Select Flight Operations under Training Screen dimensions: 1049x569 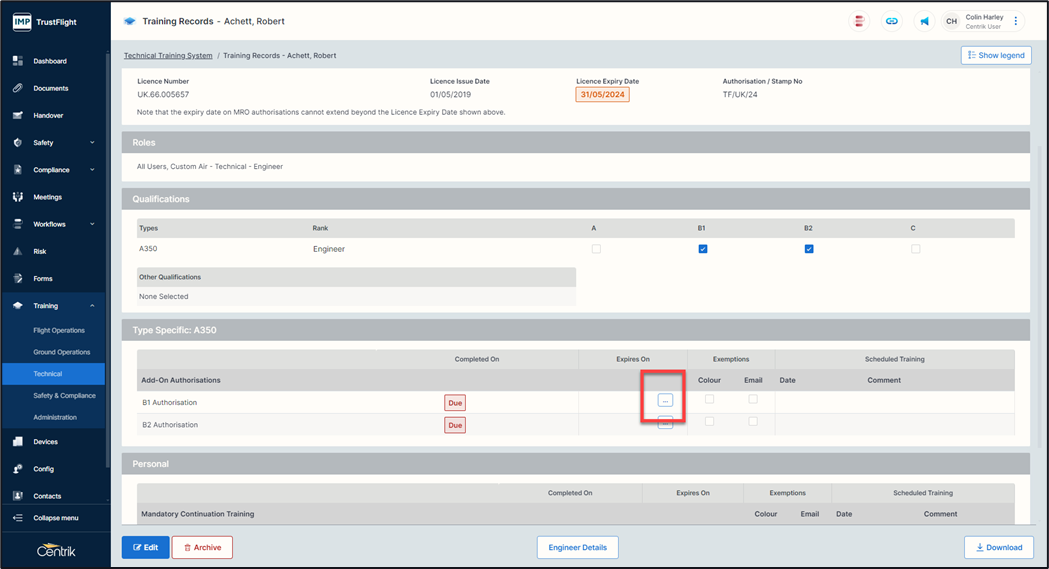pyautogui.click(x=59, y=330)
